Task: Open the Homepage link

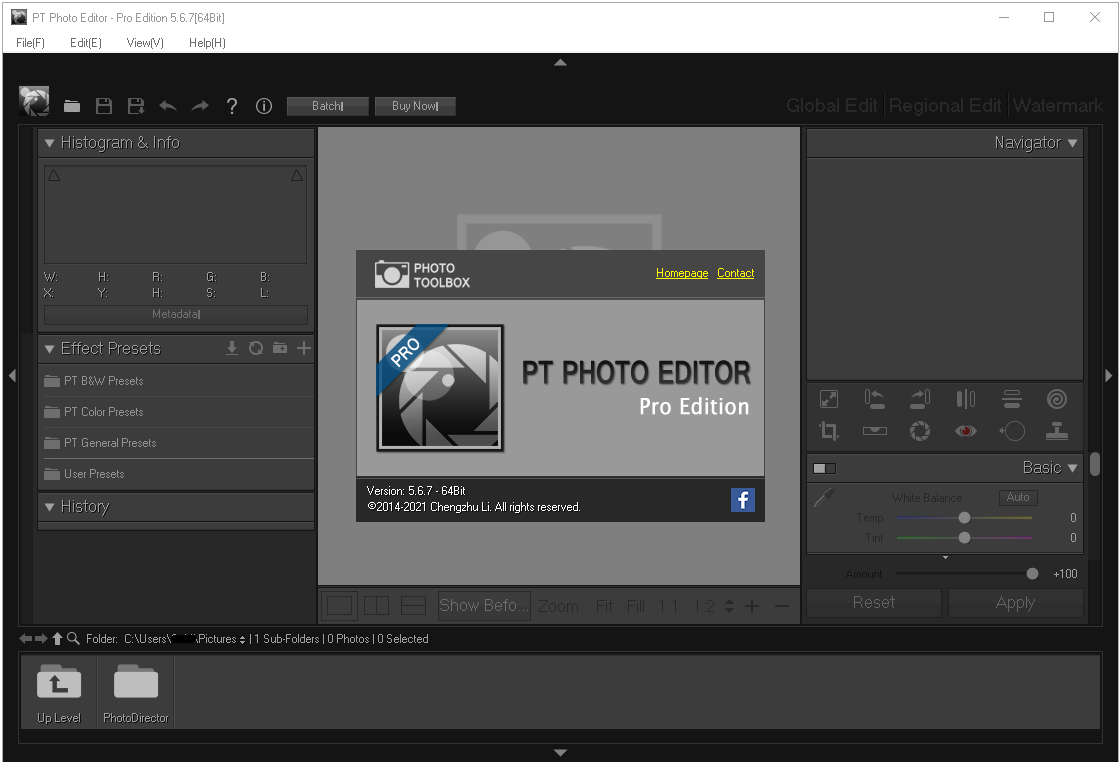Action: (682, 273)
